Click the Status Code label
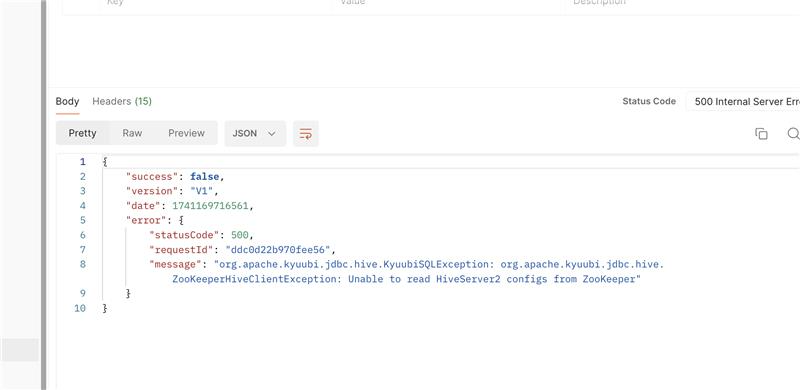 pos(649,101)
